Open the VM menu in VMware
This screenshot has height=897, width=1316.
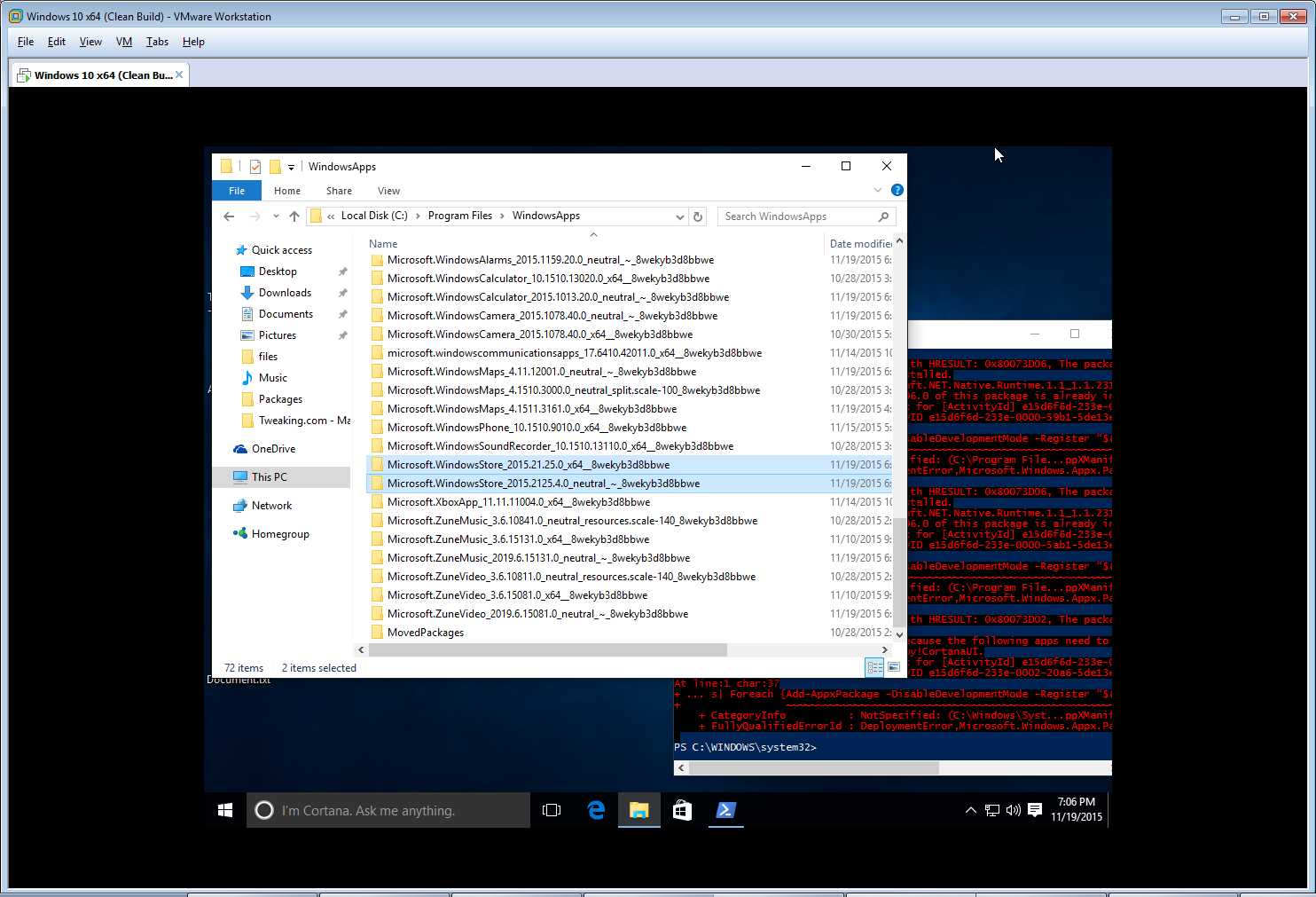click(x=124, y=42)
